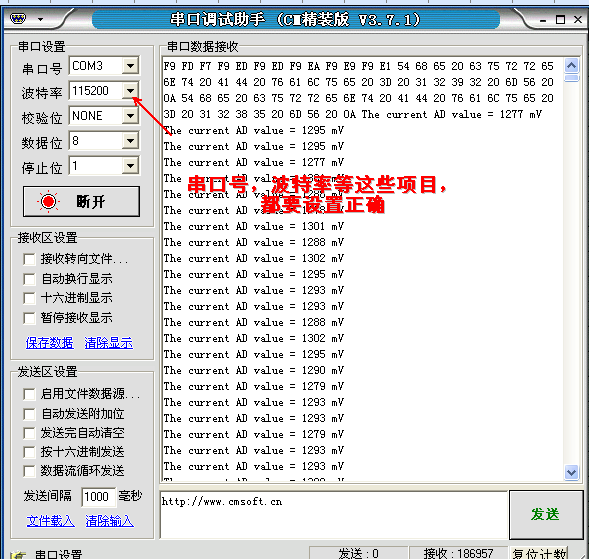Image resolution: width=589 pixels, height=559 pixels.
Task: Enable 按十六进制发送 checkbox
Action: (x=29, y=452)
